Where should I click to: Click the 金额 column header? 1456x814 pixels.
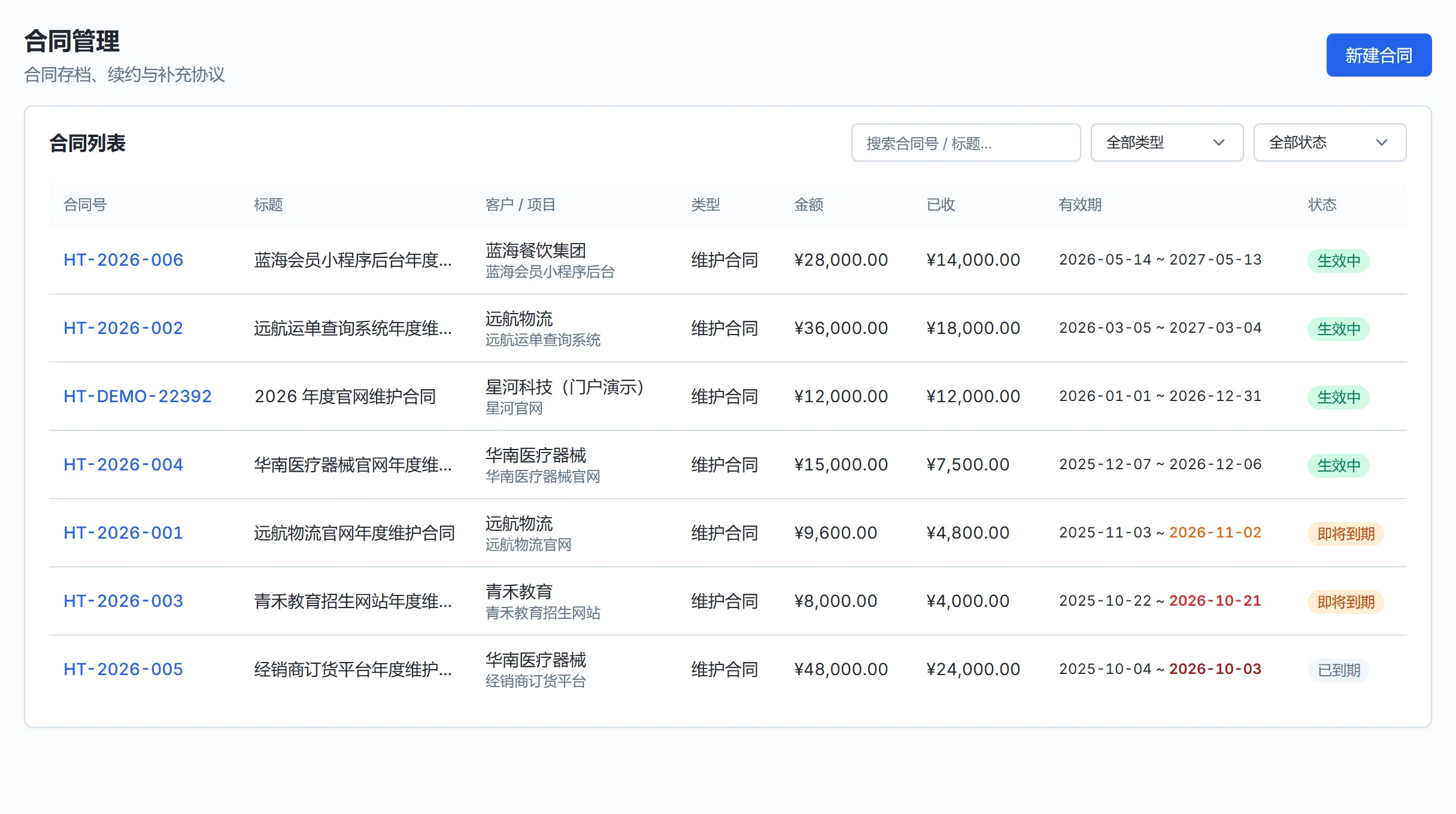tap(809, 205)
